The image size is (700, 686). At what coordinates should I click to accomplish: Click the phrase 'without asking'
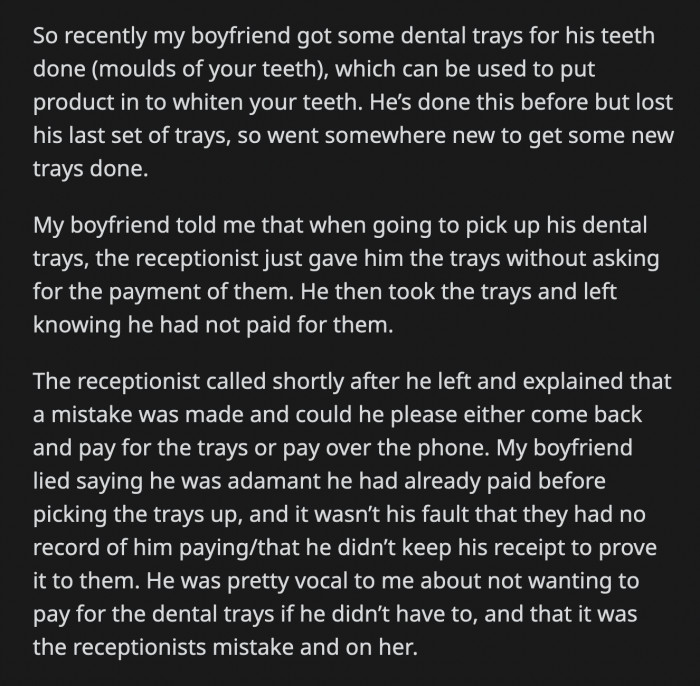[x=582, y=258]
